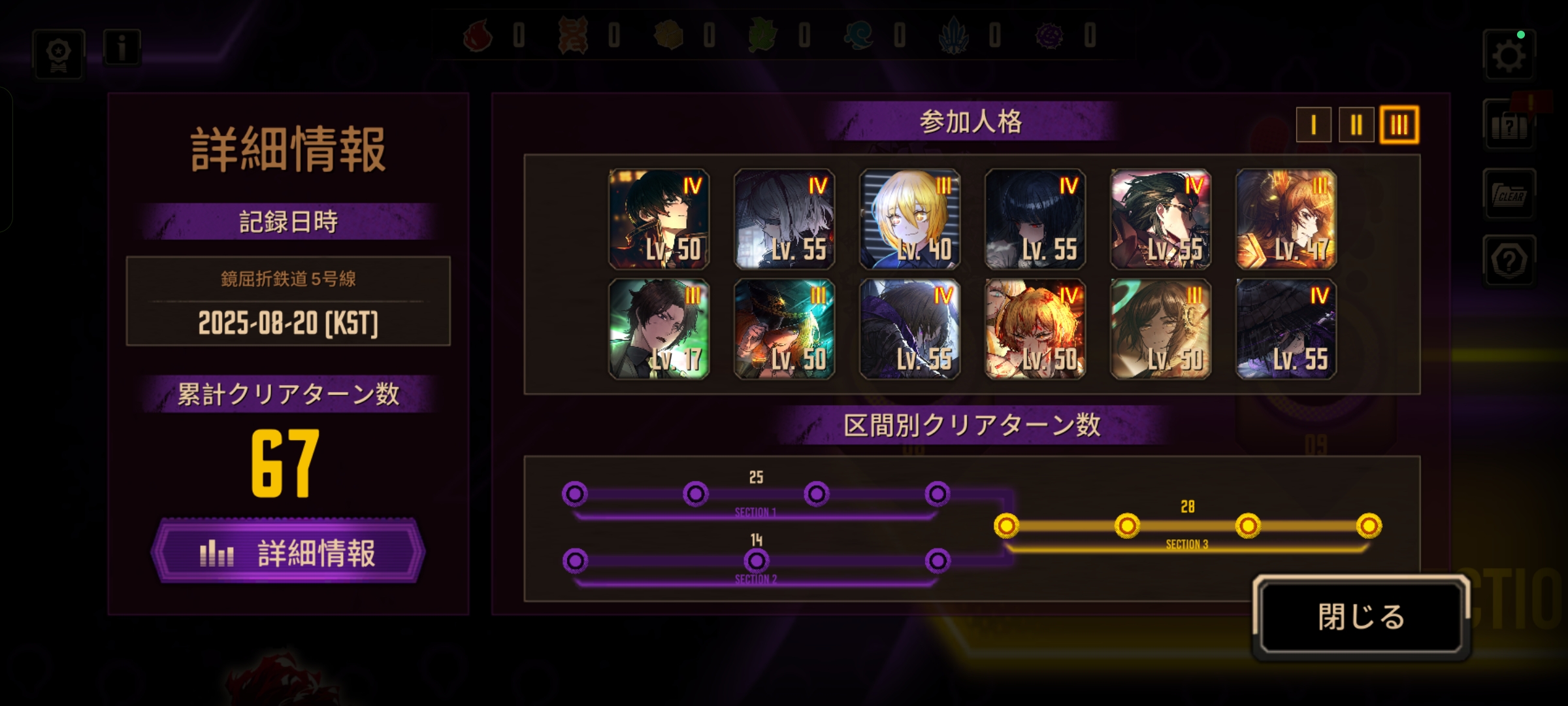This screenshot has height=706, width=1568.
Task: Click the last yellow node of Section 3
Action: click(x=1369, y=526)
